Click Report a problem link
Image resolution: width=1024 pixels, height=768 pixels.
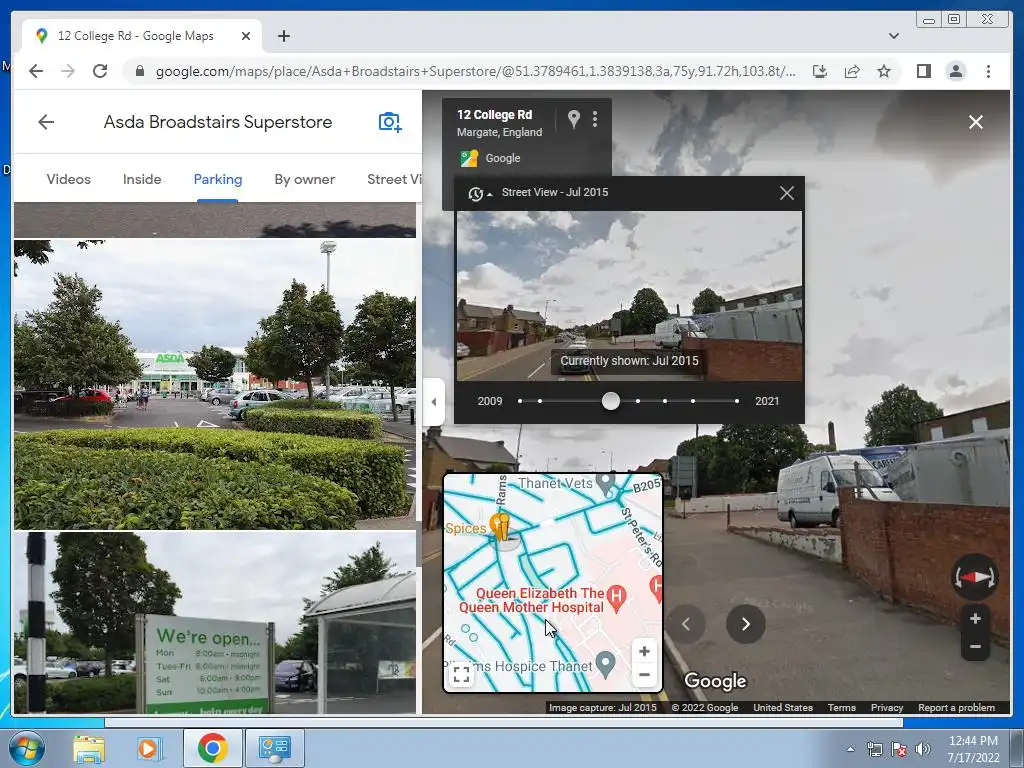(x=956, y=707)
